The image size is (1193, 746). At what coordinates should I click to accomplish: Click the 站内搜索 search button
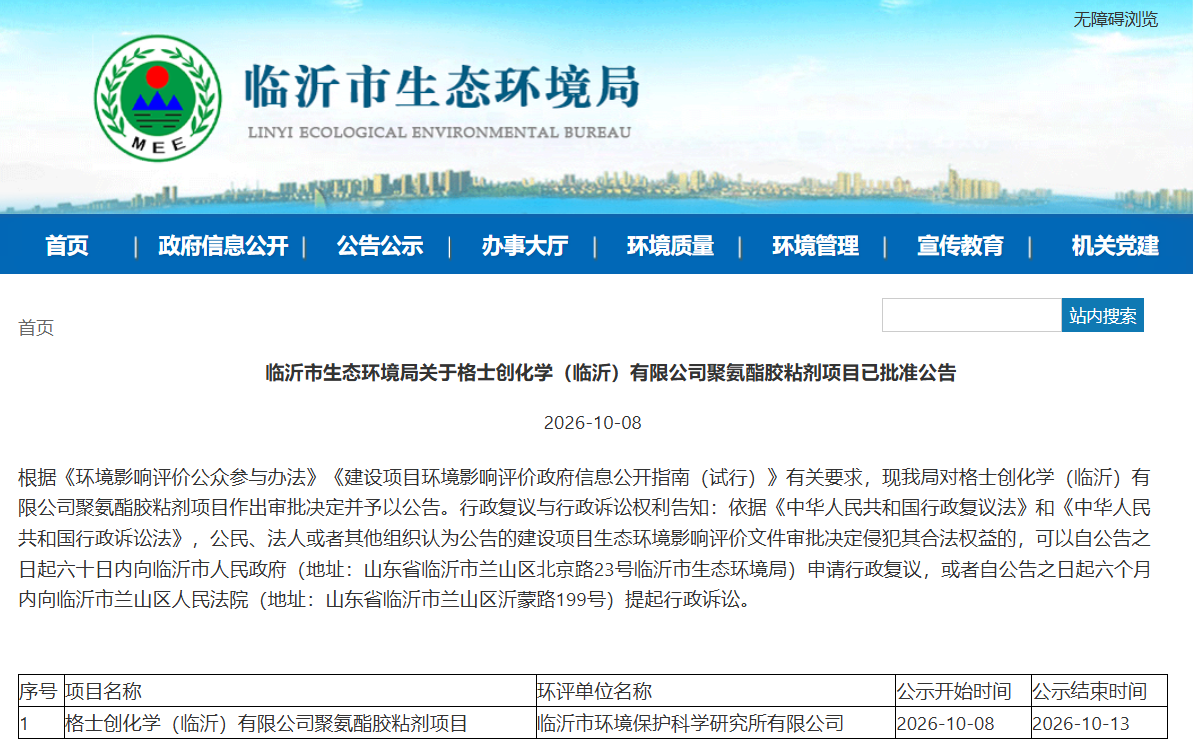click(1102, 315)
